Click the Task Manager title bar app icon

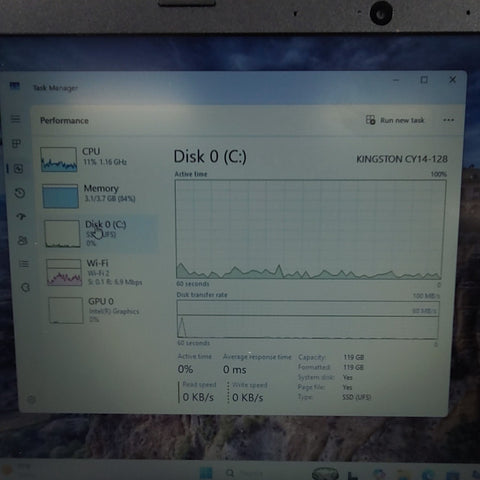click(x=14, y=86)
